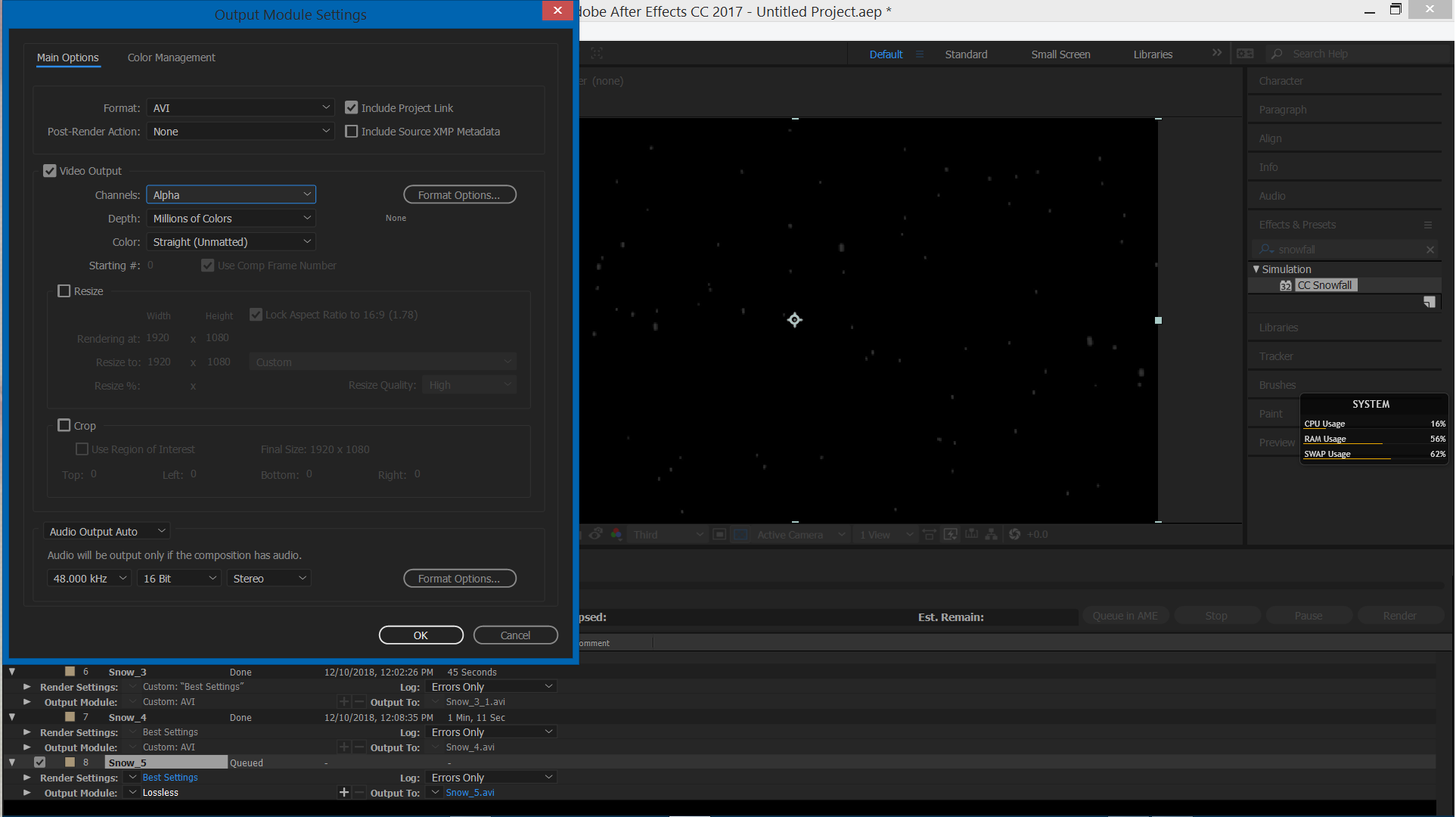Collapse the Snow_5 render queue item

tap(12, 762)
